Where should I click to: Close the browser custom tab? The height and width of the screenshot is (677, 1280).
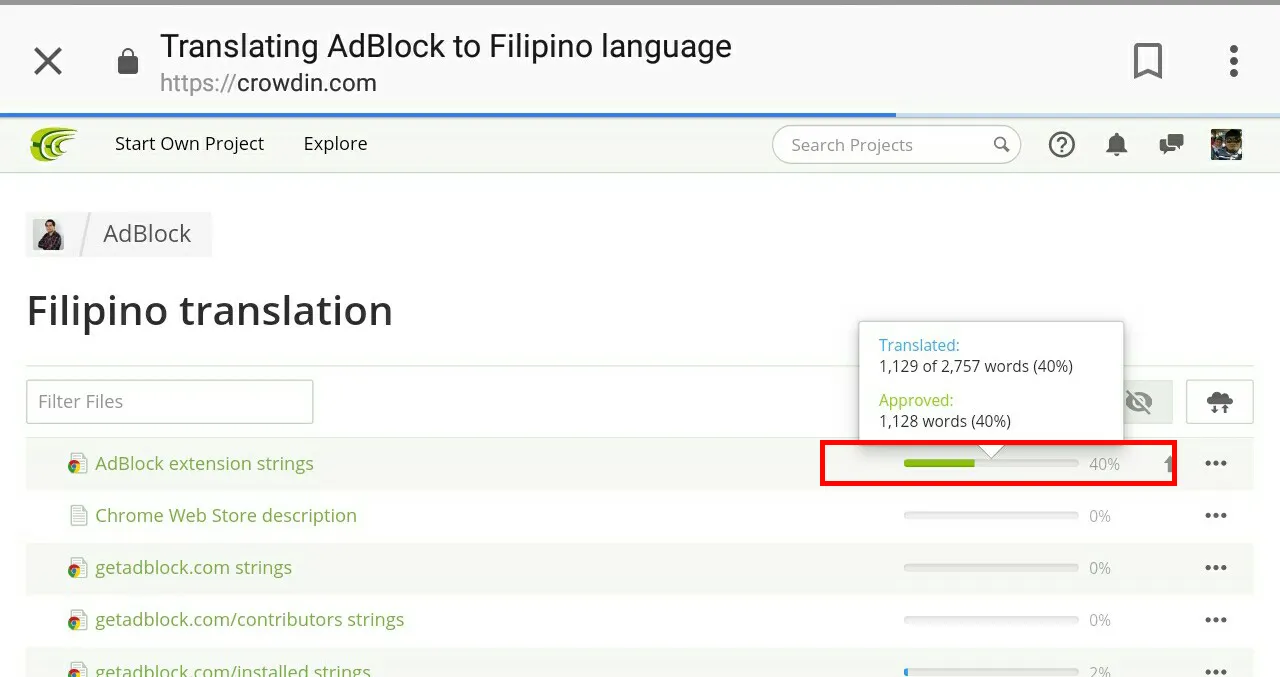(x=48, y=61)
